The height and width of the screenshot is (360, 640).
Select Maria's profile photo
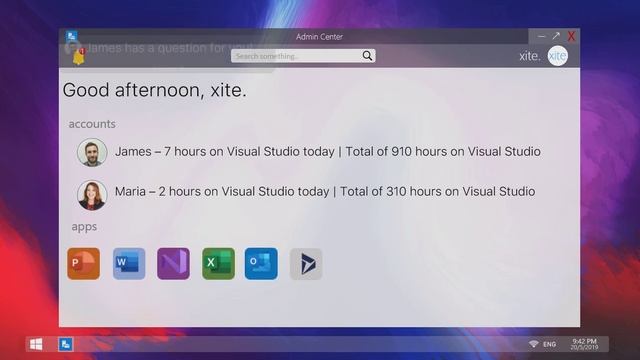[92, 195]
